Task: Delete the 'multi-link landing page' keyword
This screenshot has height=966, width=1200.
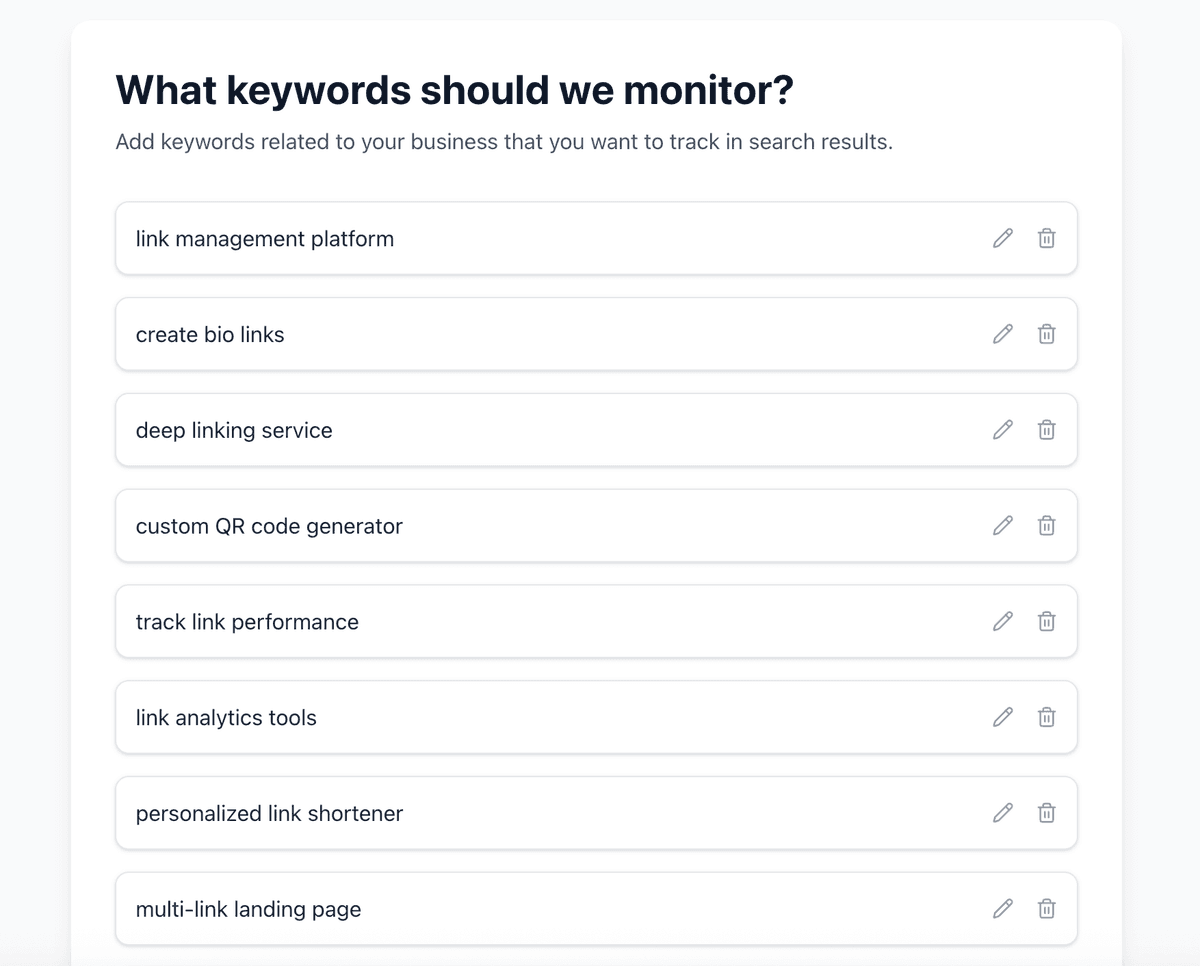Action: pos(1046,909)
